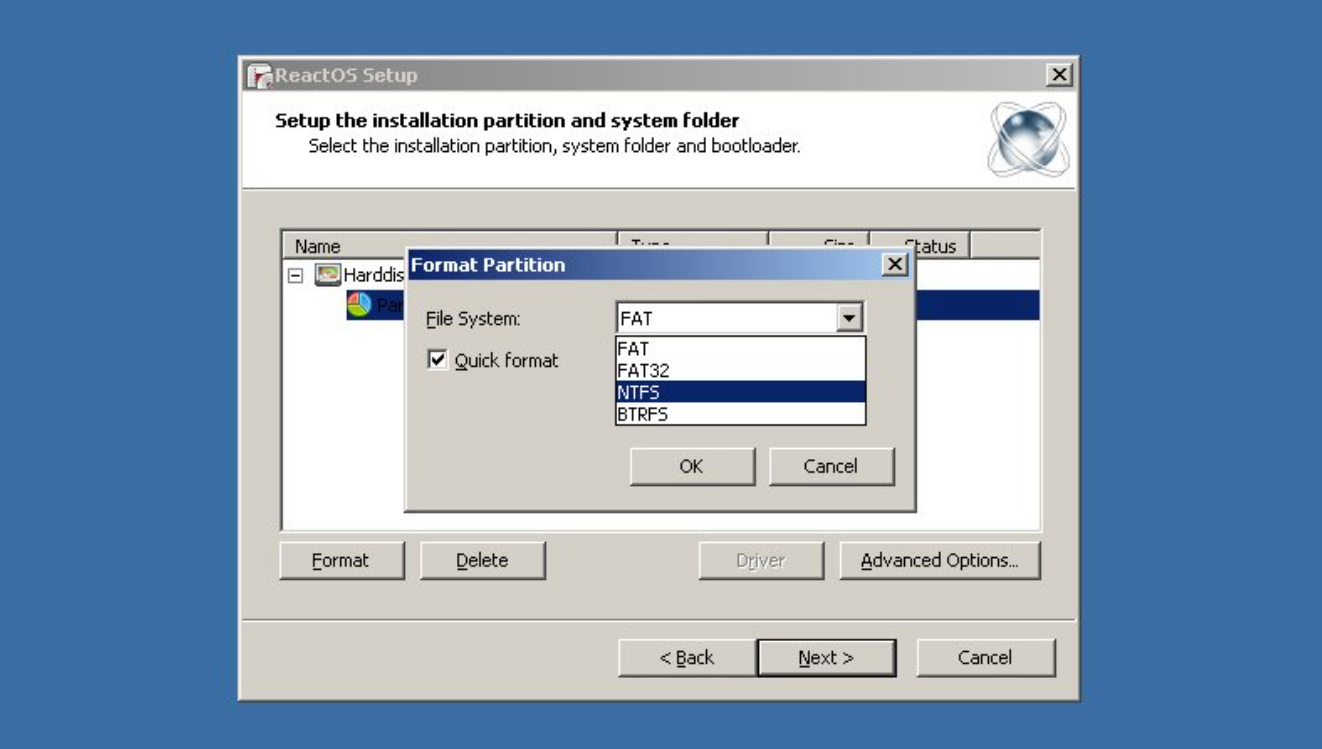Go to the previous step with Back
Viewport: 1322px width, 749px height.
(687, 657)
